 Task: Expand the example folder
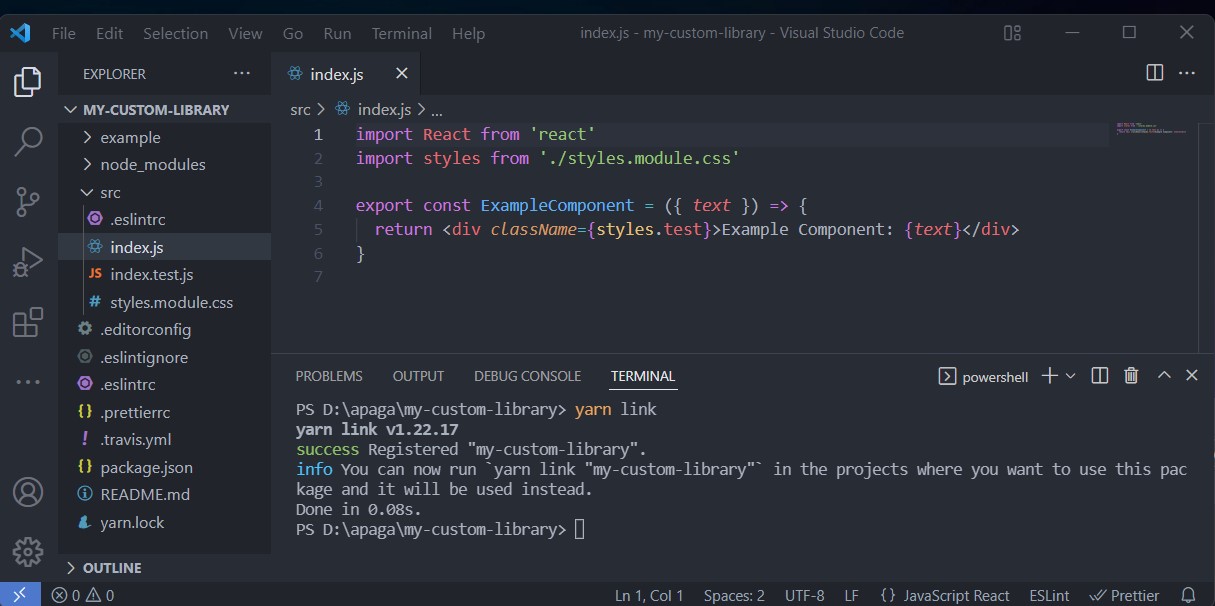[164, 137]
